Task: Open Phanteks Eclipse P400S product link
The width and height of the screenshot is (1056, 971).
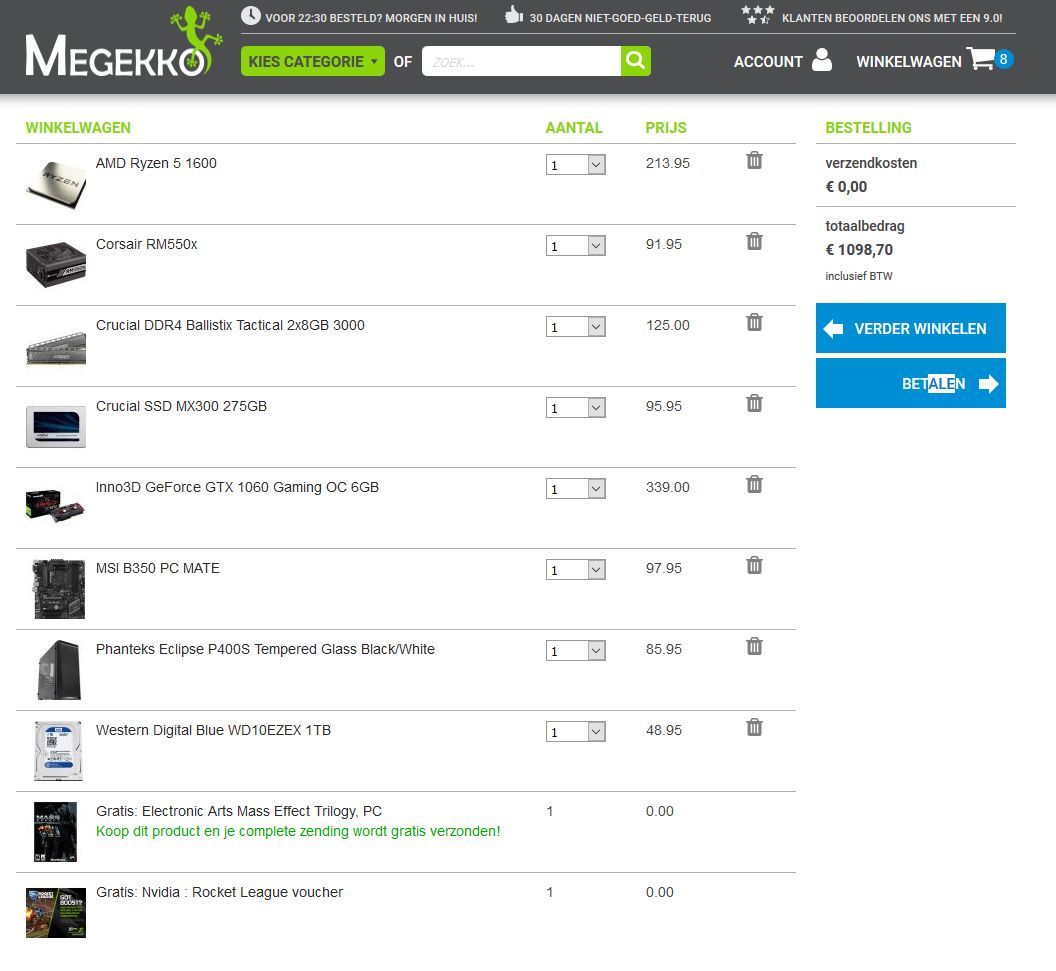Action: 265,649
